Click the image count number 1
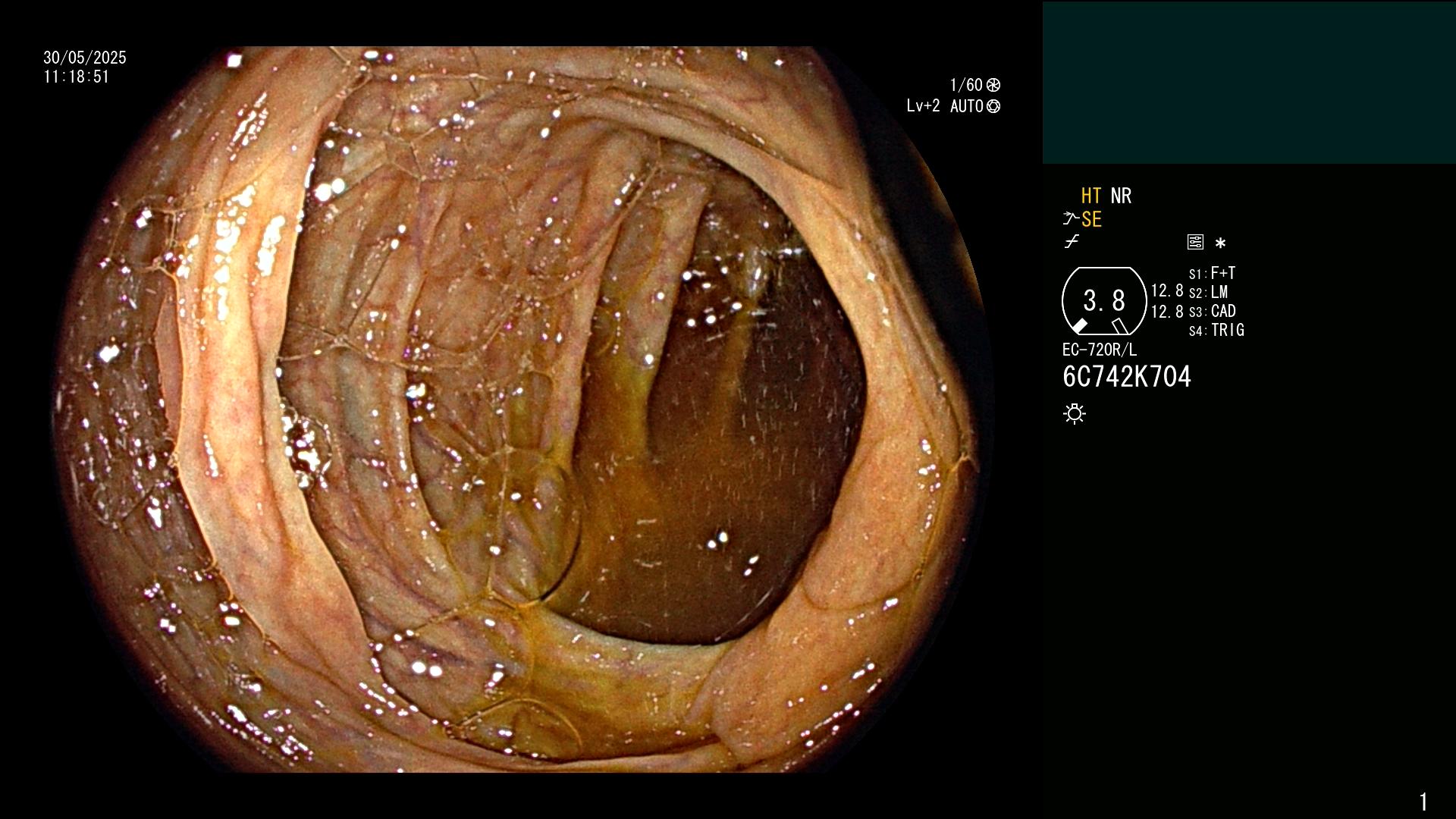1456x819 pixels. coord(1423,802)
